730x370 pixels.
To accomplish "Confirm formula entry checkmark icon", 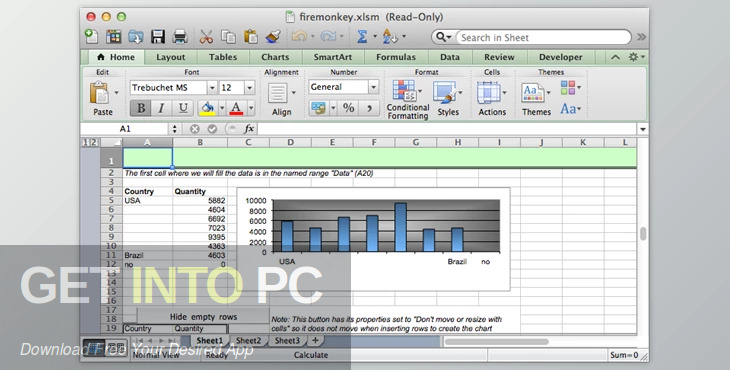I will click(212, 129).
